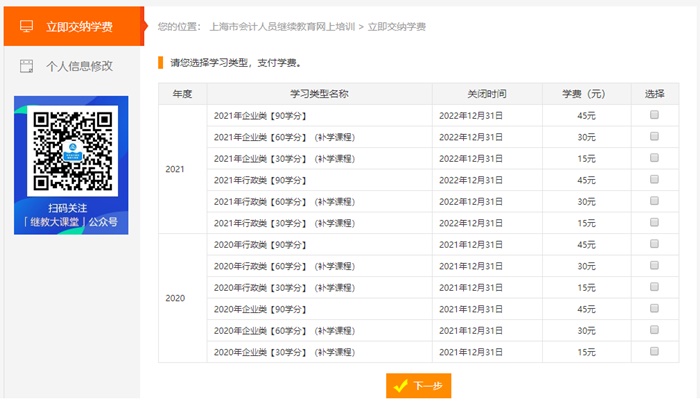Click the 年度 column header
The height and width of the screenshot is (412, 700).
[182, 94]
